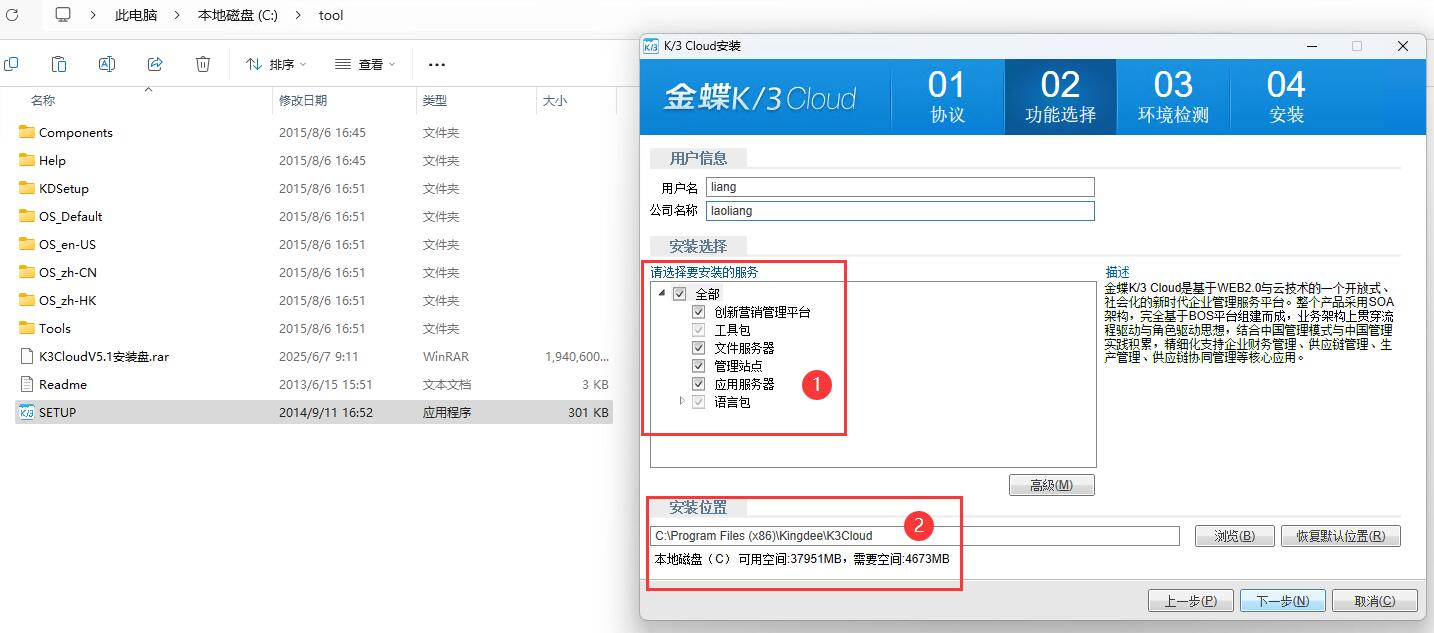1434x633 pixels.
Task: Click the SETUP application icon
Action: [x=27, y=412]
